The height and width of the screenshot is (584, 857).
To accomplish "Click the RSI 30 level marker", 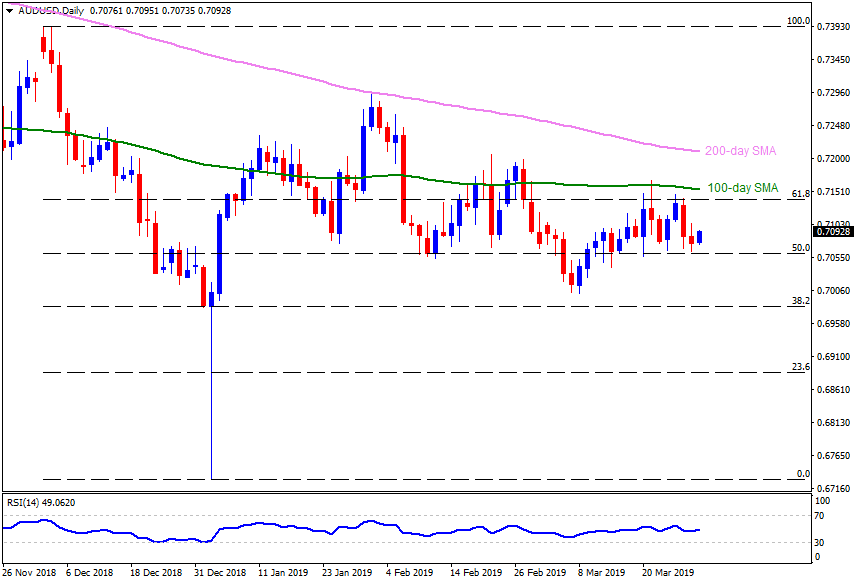I will [x=818, y=543].
